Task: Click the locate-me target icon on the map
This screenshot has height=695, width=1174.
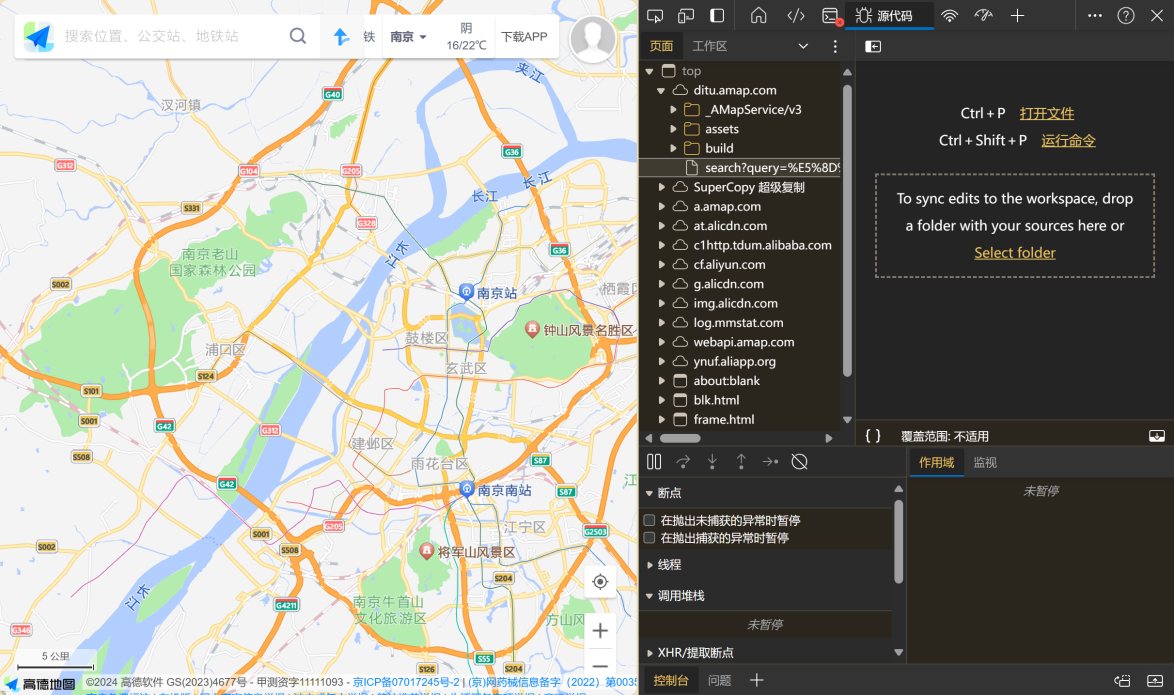Action: [x=600, y=582]
